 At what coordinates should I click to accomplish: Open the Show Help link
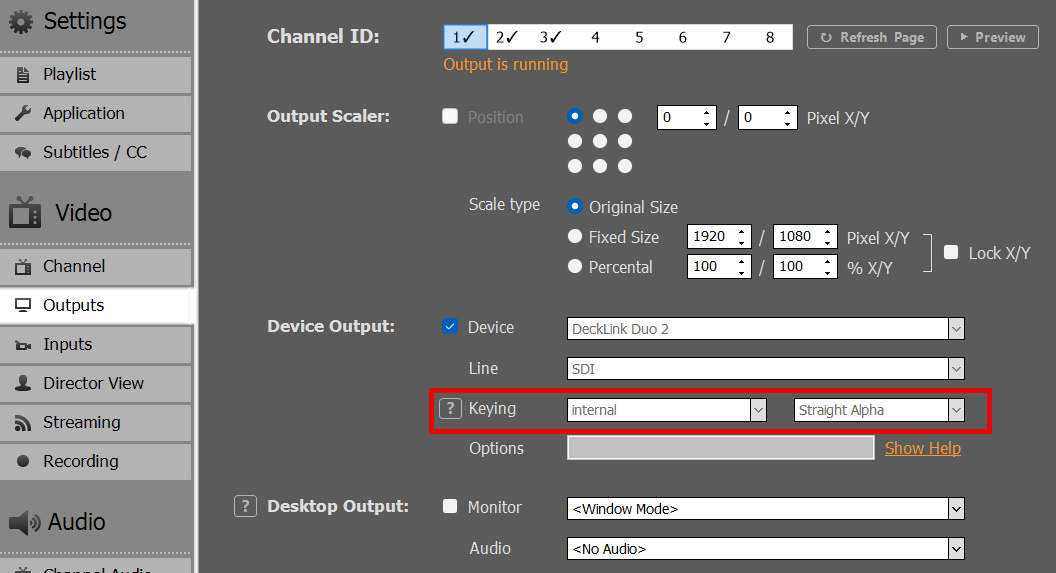923,448
